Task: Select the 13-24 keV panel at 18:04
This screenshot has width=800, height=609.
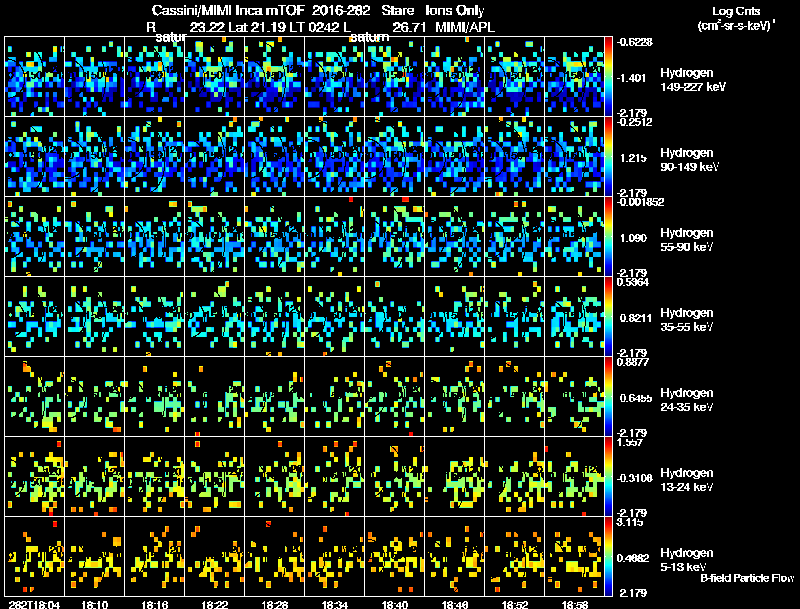Action: pyautogui.click(x=34, y=477)
